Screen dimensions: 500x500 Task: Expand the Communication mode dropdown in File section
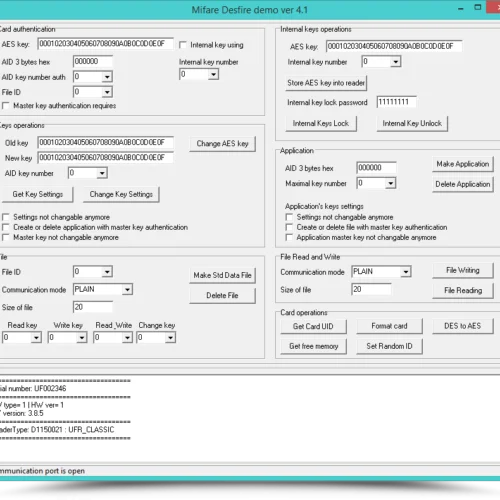click(103, 289)
